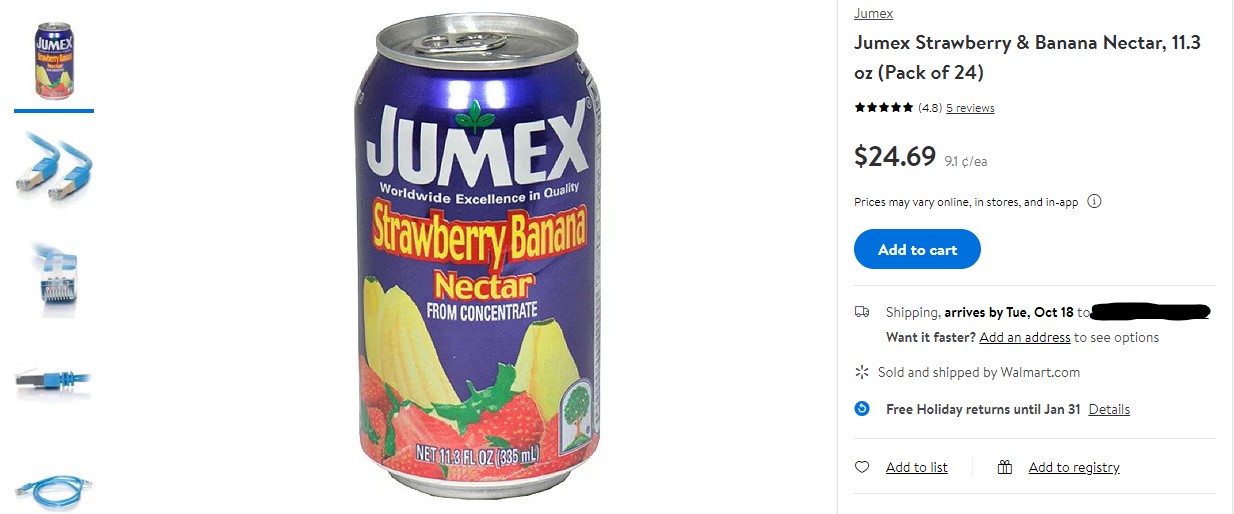This screenshot has height=514, width=1234.
Task: View holiday returns Details
Action: click(x=1109, y=409)
